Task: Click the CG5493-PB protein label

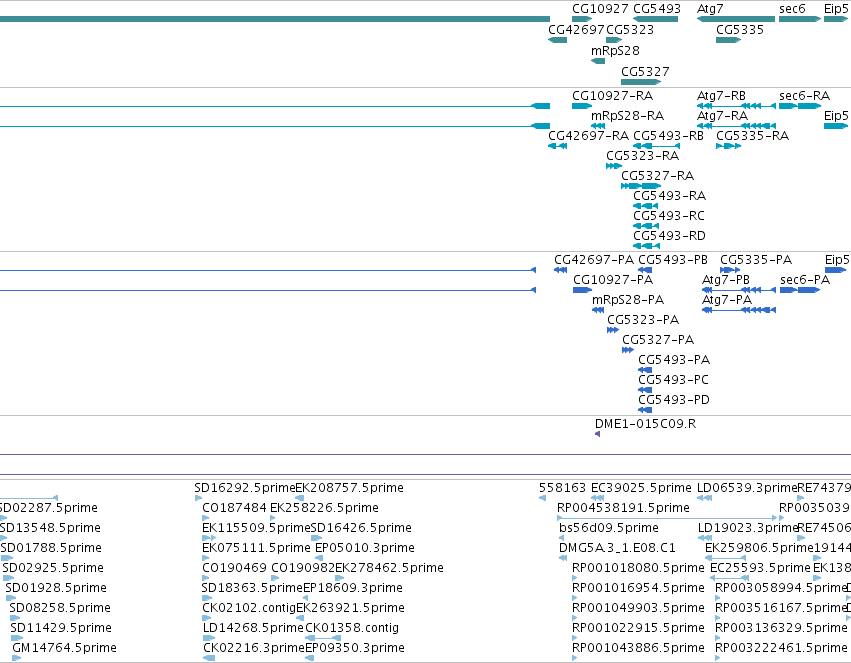Action: (673, 260)
